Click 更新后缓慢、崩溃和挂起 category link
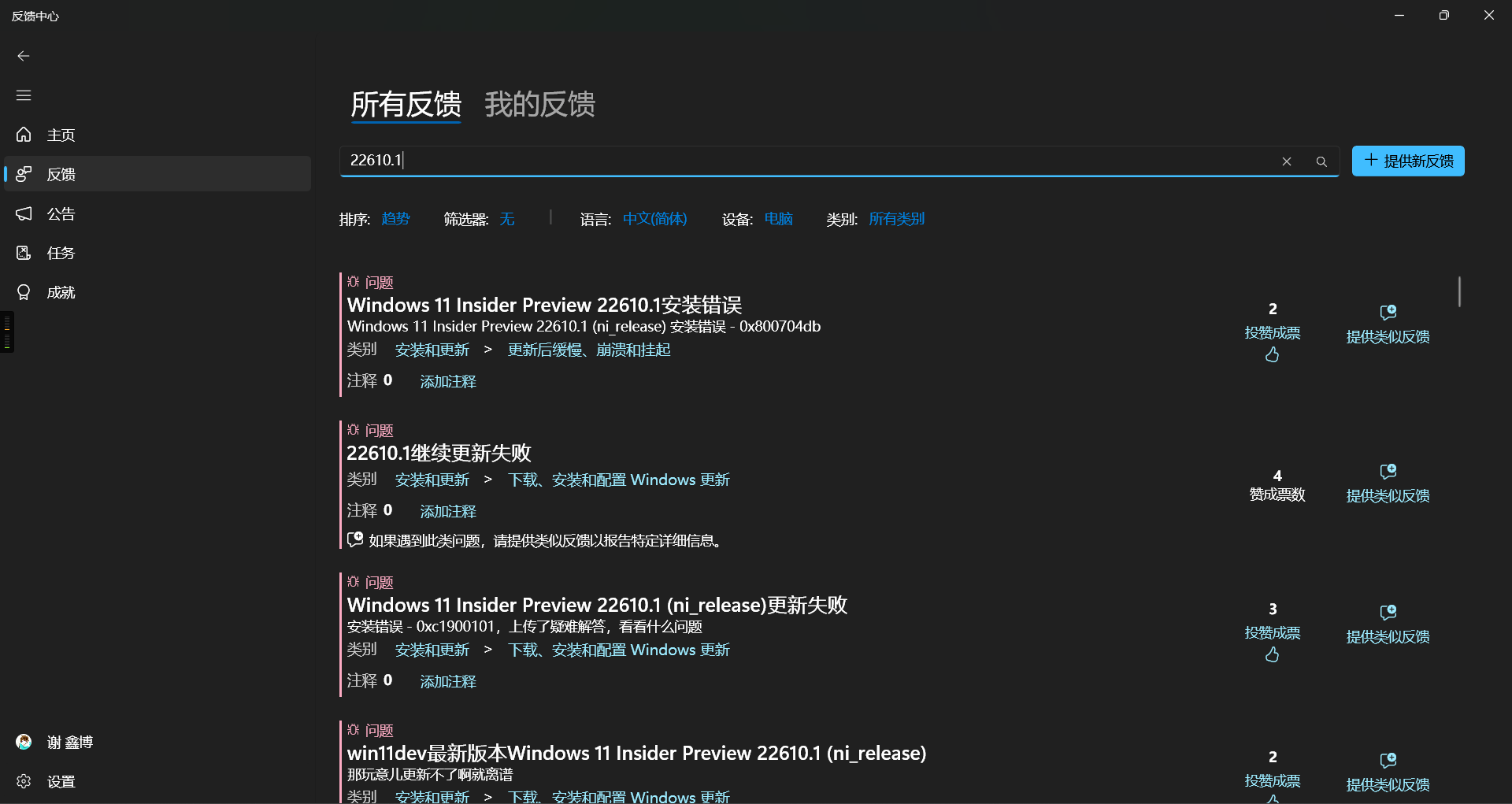The image size is (1512, 804). pyautogui.click(x=589, y=350)
